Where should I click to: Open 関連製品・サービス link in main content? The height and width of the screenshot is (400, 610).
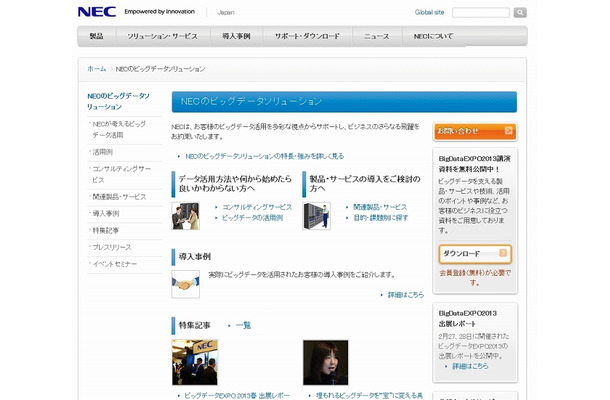(x=380, y=207)
